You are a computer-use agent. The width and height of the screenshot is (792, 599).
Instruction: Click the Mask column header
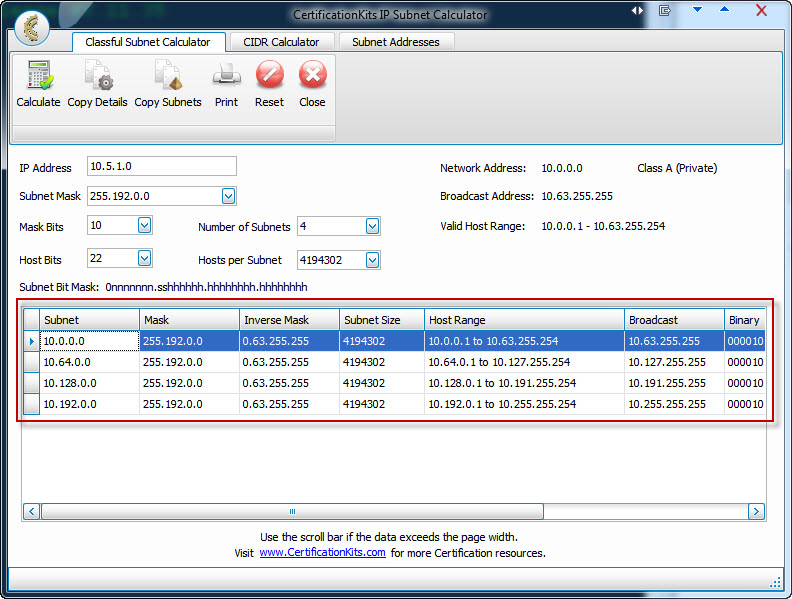tap(189, 320)
